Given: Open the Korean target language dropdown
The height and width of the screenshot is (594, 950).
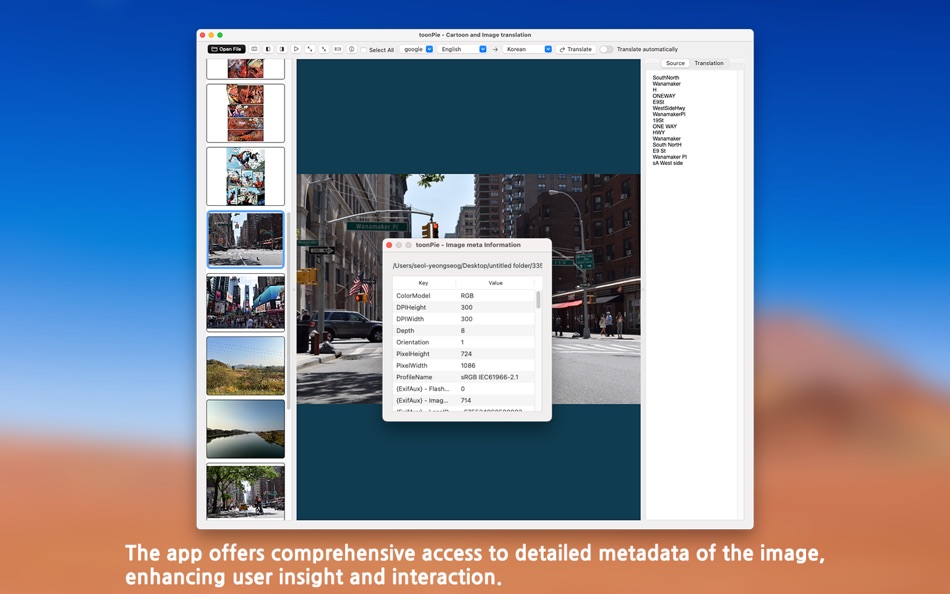Looking at the screenshot, I should click(x=528, y=49).
